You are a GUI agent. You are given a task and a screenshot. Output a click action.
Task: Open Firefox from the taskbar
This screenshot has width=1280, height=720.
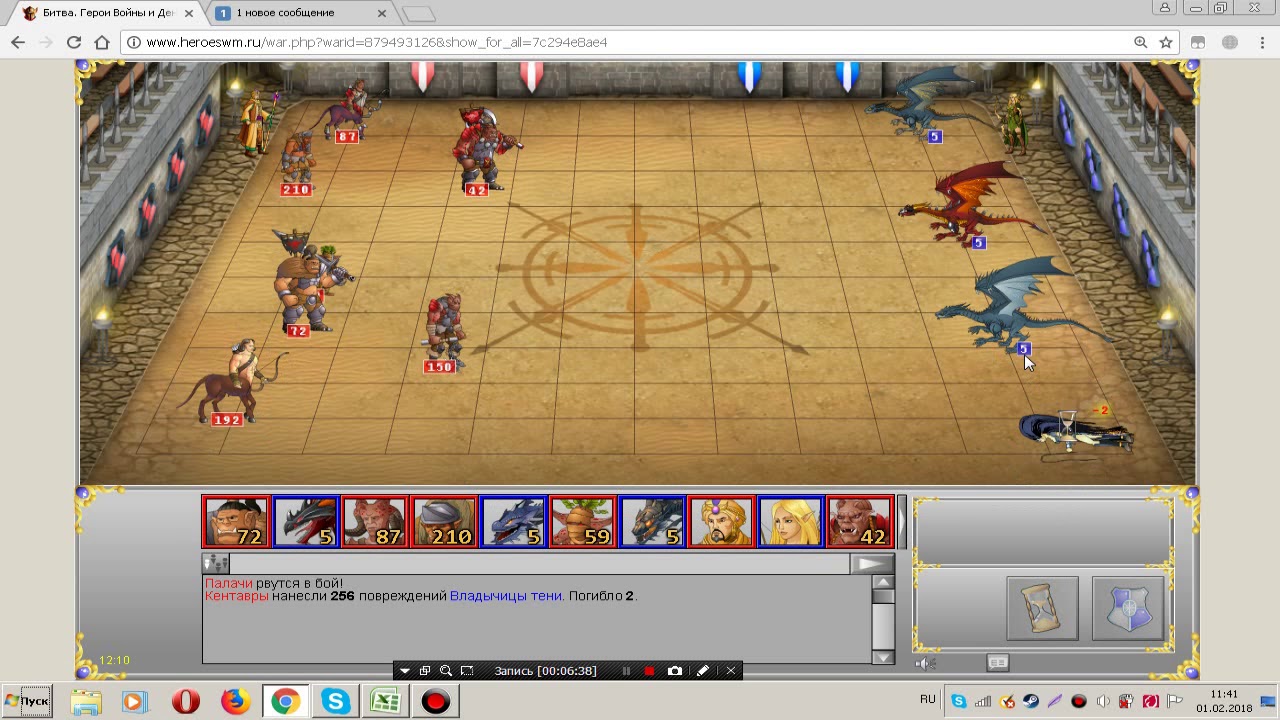[235, 701]
